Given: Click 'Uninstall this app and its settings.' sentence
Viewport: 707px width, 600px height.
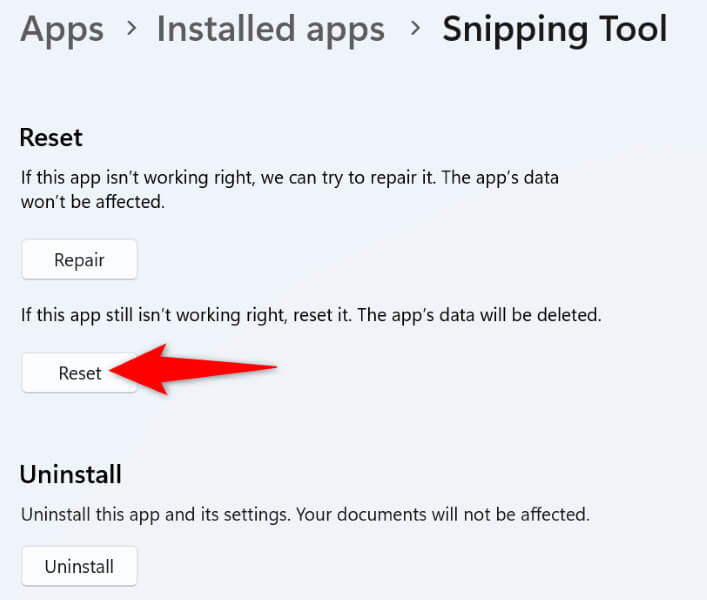Looking at the screenshot, I should 156,515.
